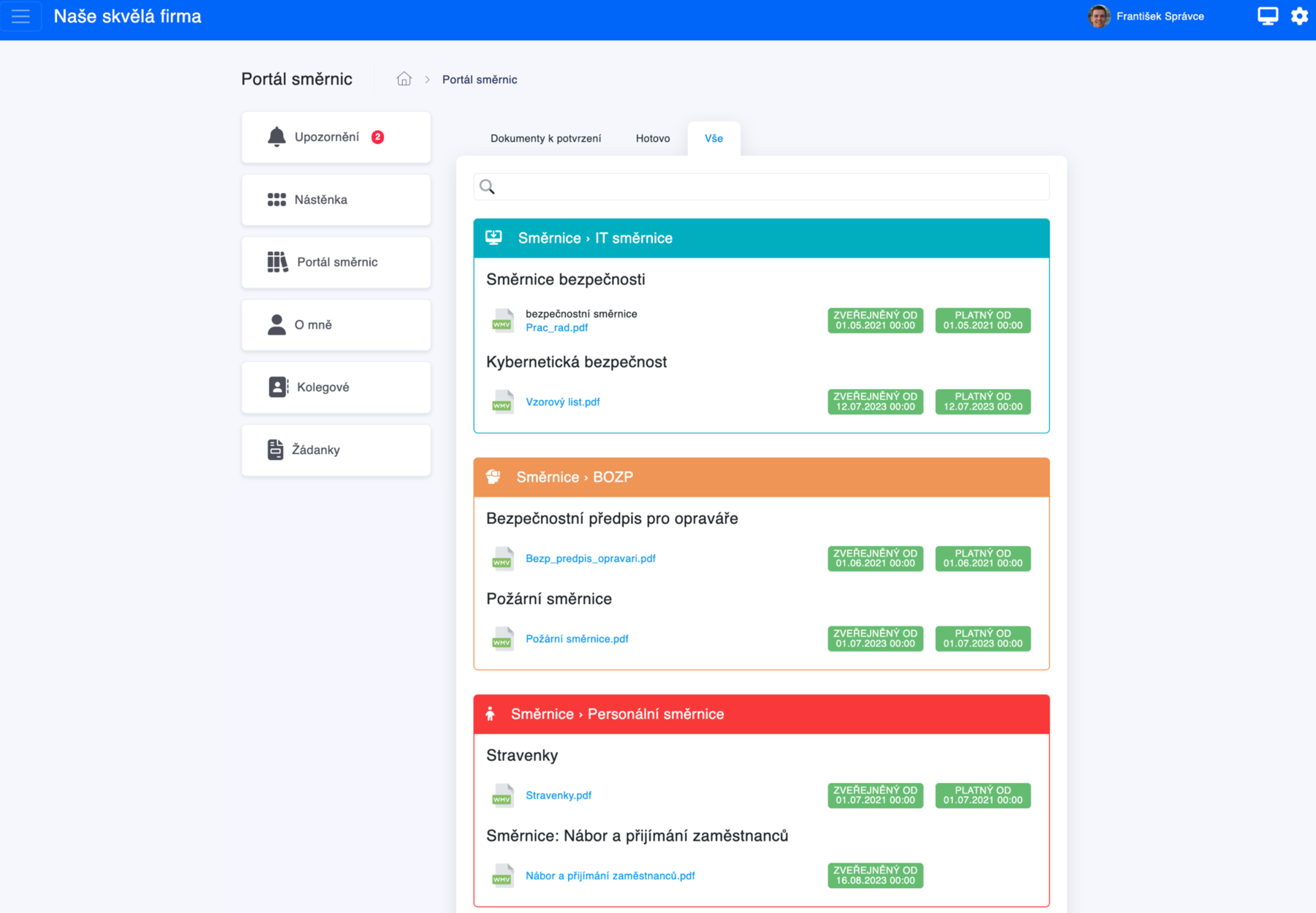The width and height of the screenshot is (1316, 913).
Task: Open Bezp_predpis_opravari.pdf link
Action: point(590,558)
